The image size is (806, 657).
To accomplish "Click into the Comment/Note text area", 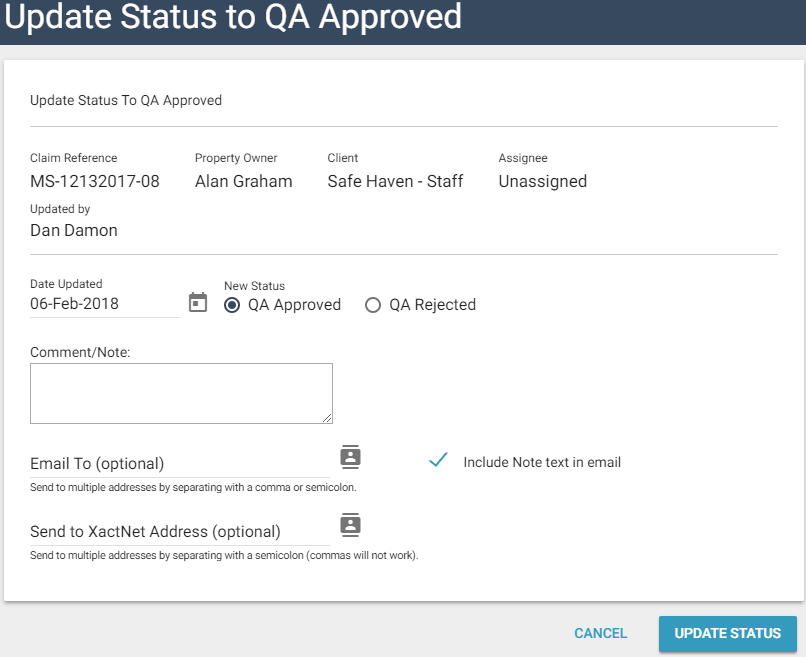I will click(x=181, y=393).
